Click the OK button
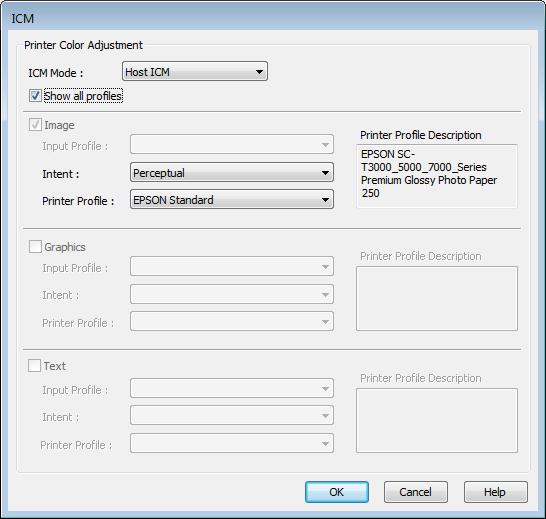Viewport: 546px width, 519px height. [x=337, y=492]
